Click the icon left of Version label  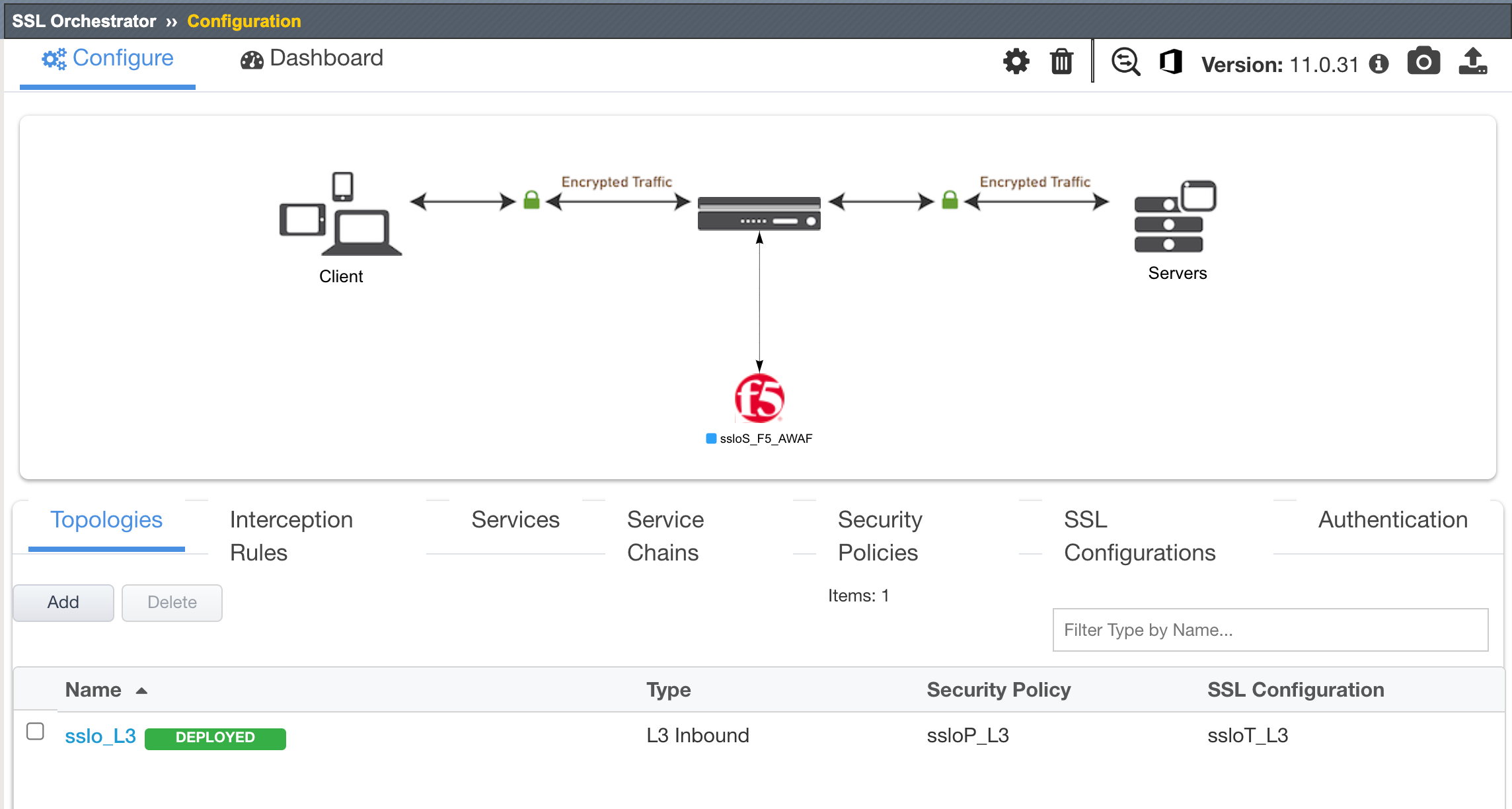click(1171, 62)
